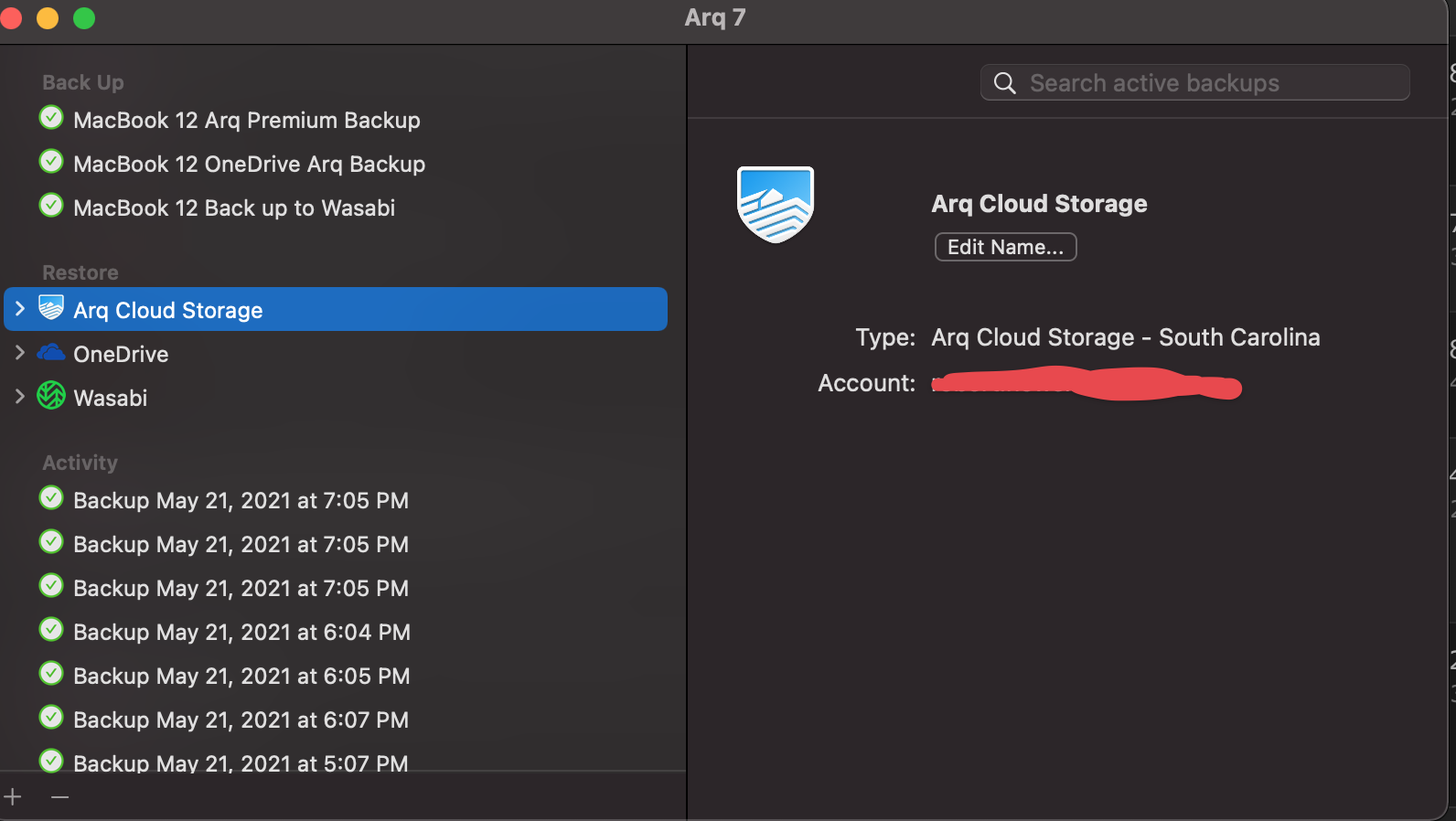This screenshot has width=1456, height=821.
Task: Open Backup May 21, 2021 at 6:05 PM
Action: click(241, 677)
